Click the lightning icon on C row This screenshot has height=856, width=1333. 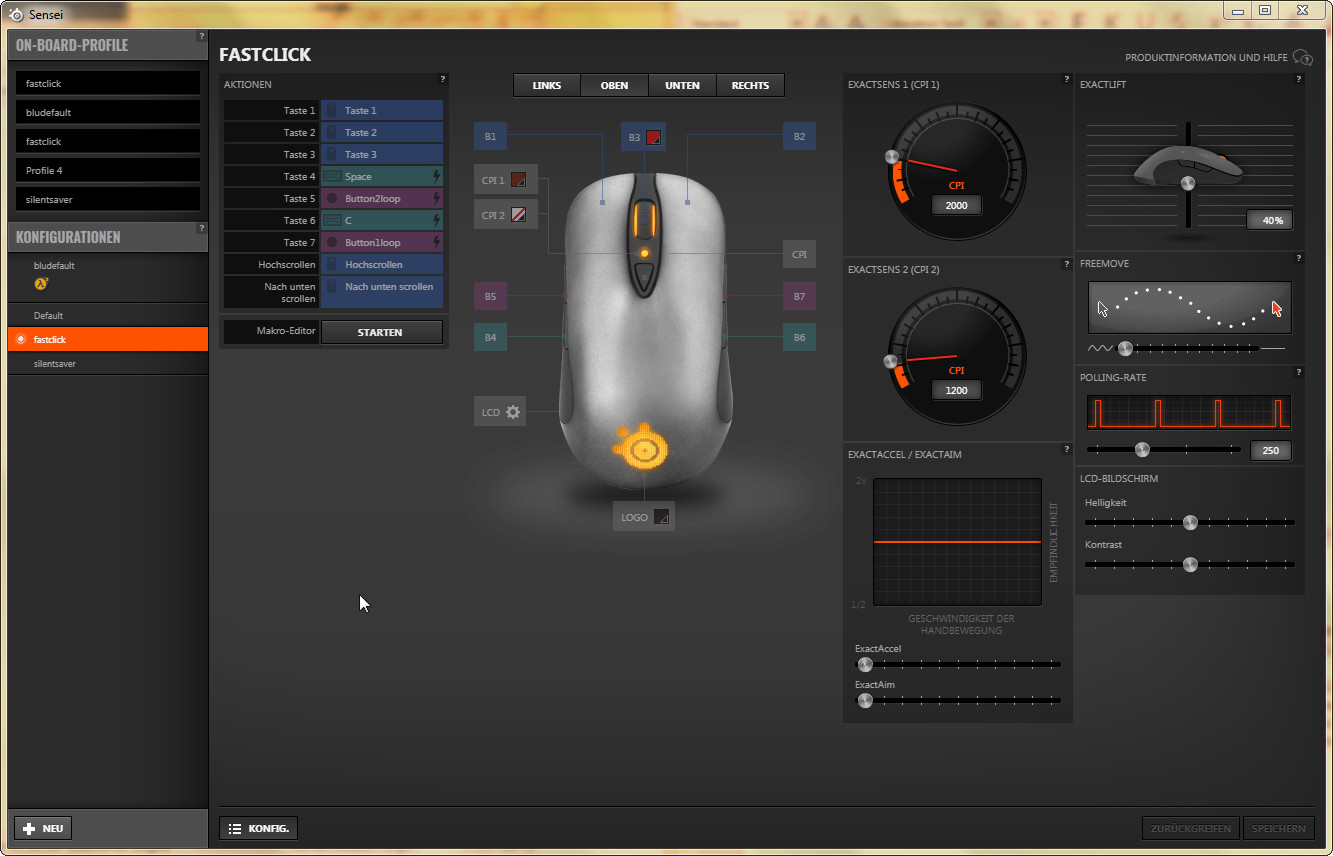pos(436,220)
